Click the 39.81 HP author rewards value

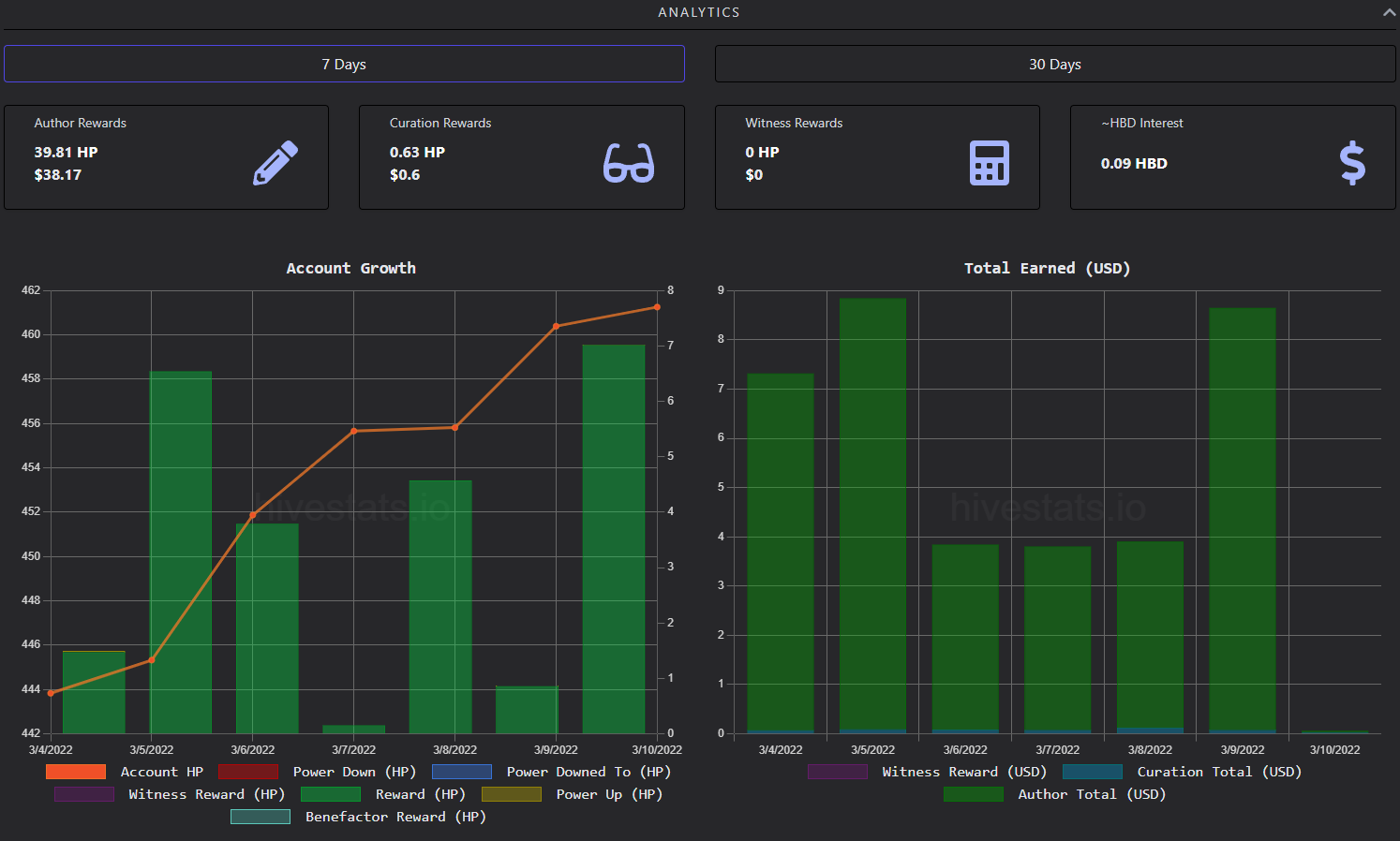click(66, 152)
